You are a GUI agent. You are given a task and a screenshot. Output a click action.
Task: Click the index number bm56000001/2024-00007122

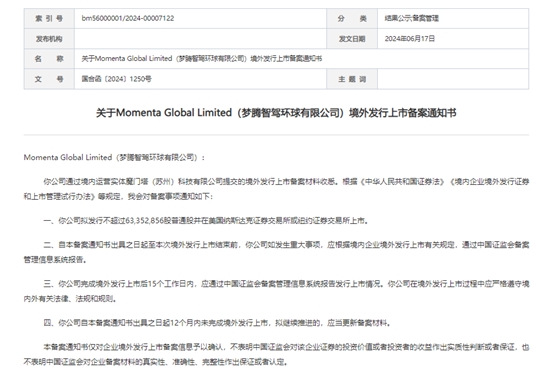pos(128,18)
